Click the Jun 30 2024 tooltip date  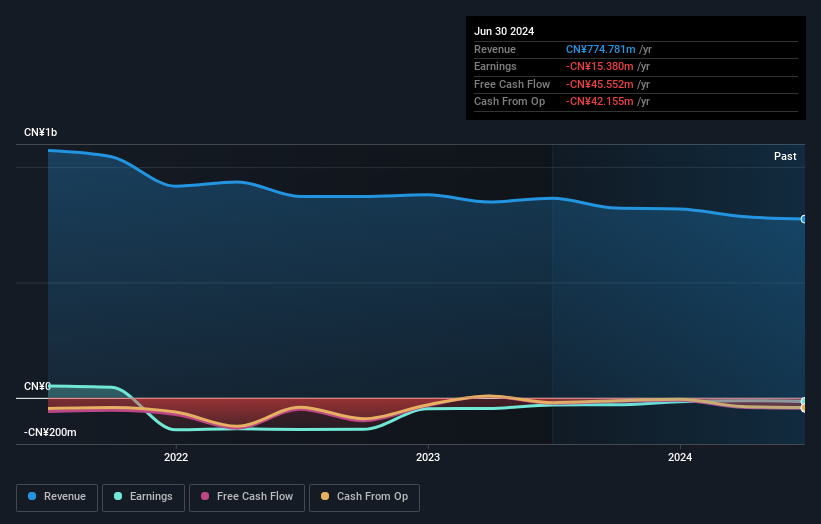coord(504,31)
